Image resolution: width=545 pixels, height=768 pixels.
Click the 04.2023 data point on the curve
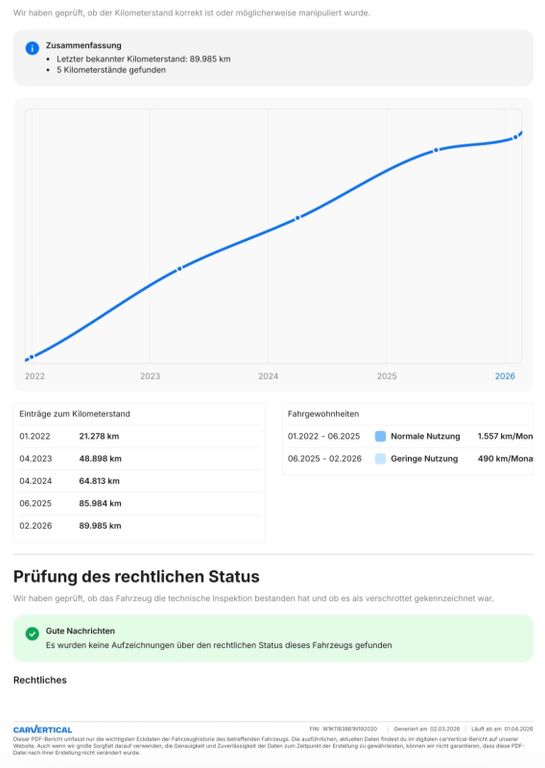(x=179, y=268)
